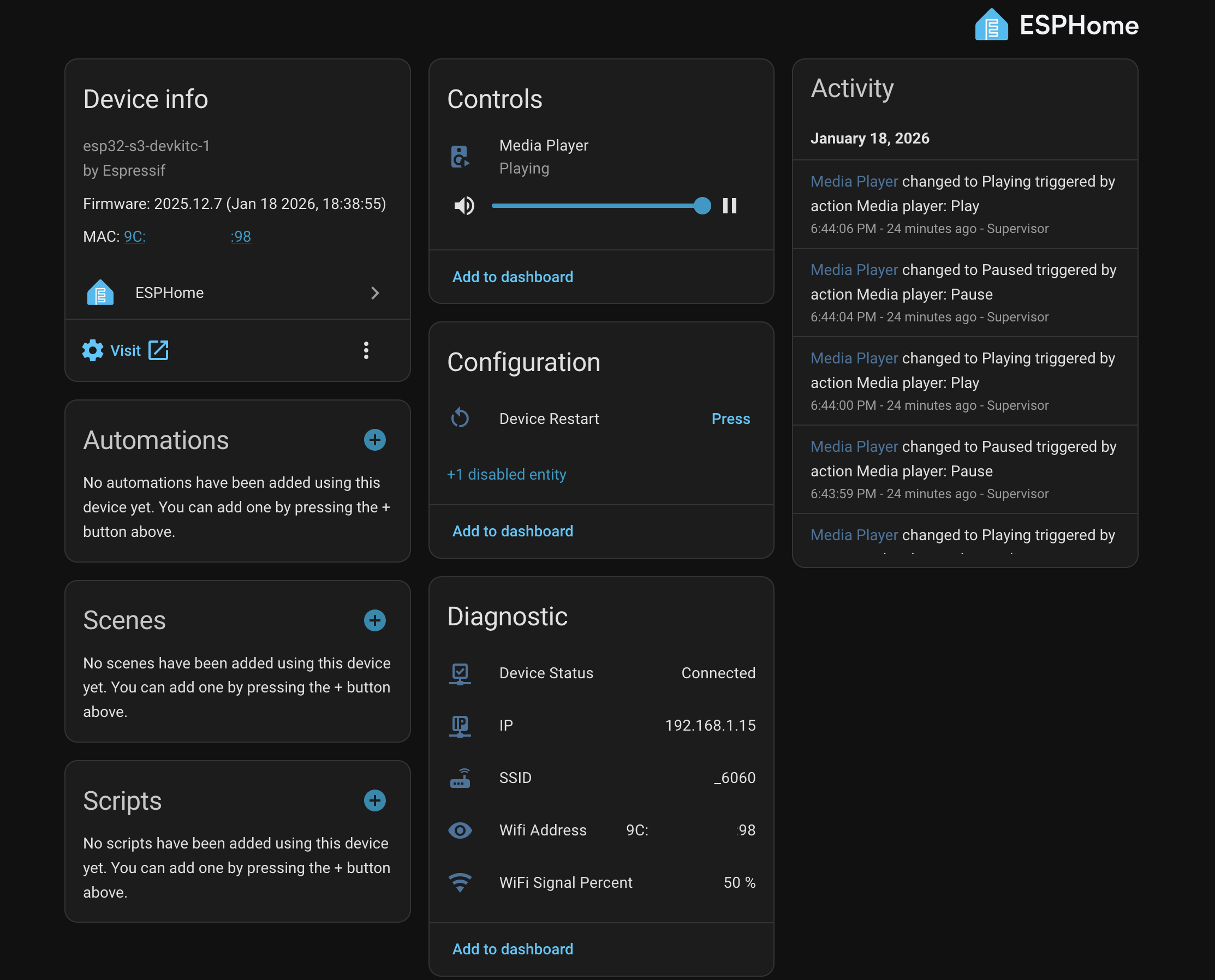Click the SSID router icon
Image resolution: width=1215 pixels, height=980 pixels.
[460, 778]
